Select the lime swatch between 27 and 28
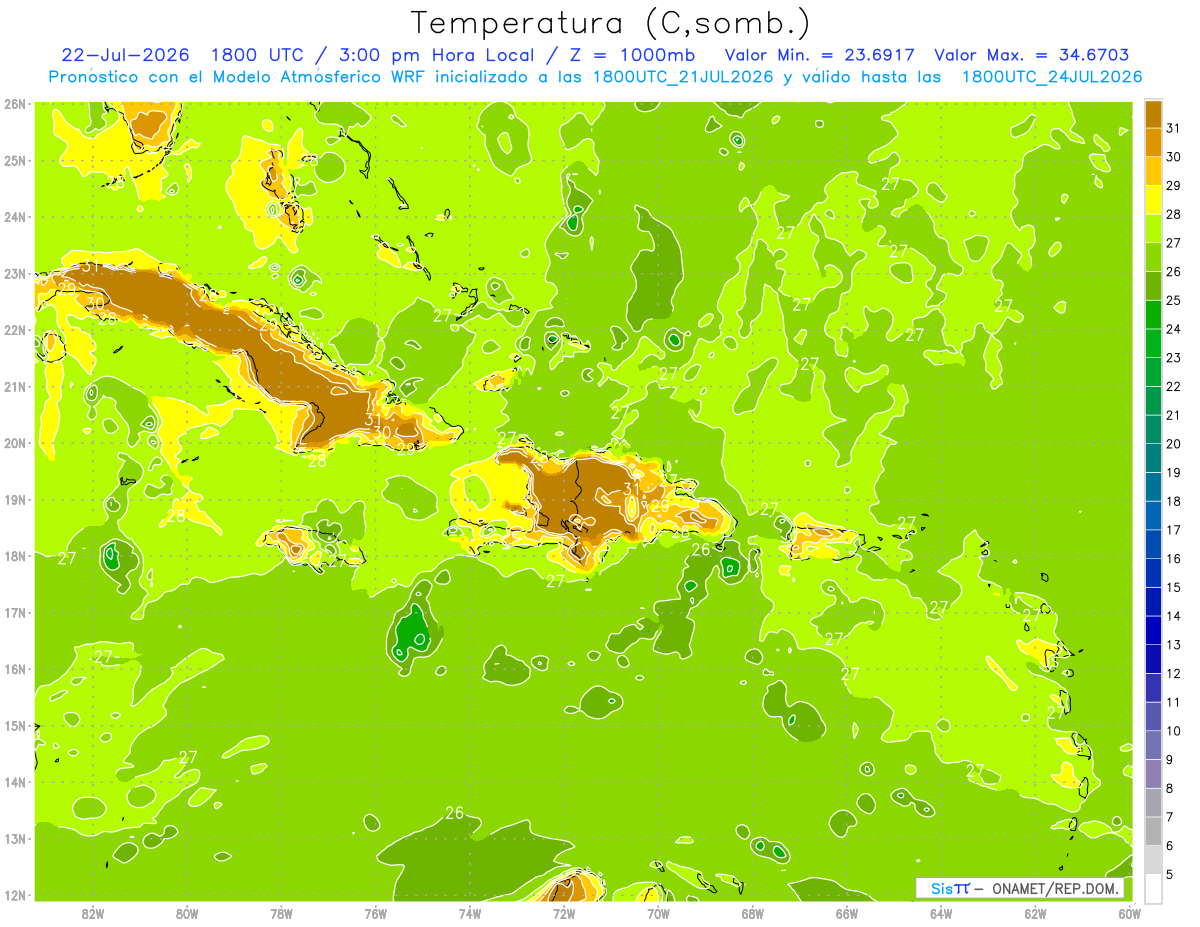Image resolution: width=1200 pixels, height=927 pixels. pos(1153,228)
